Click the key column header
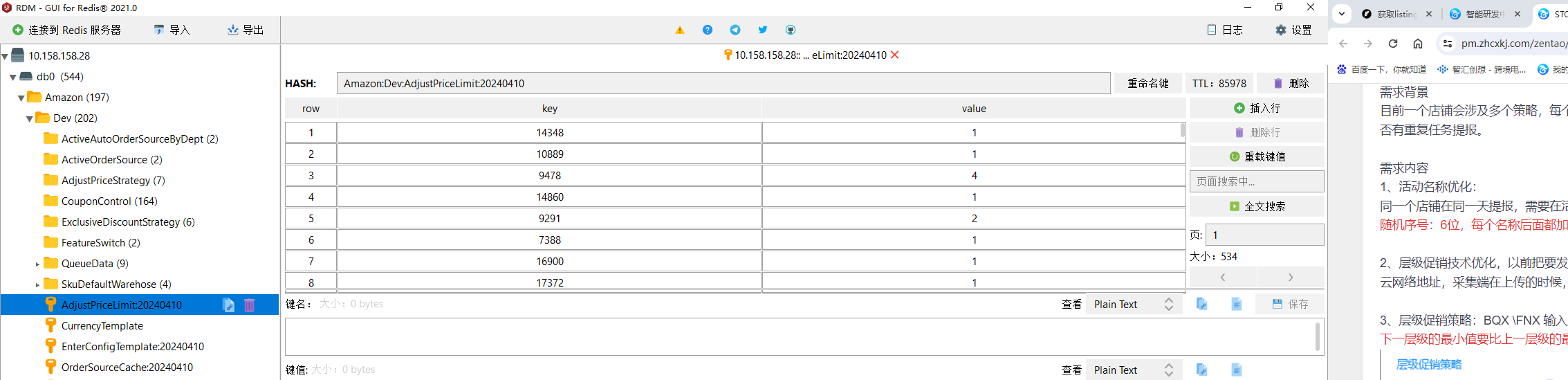The image size is (1568, 380). pos(550,108)
